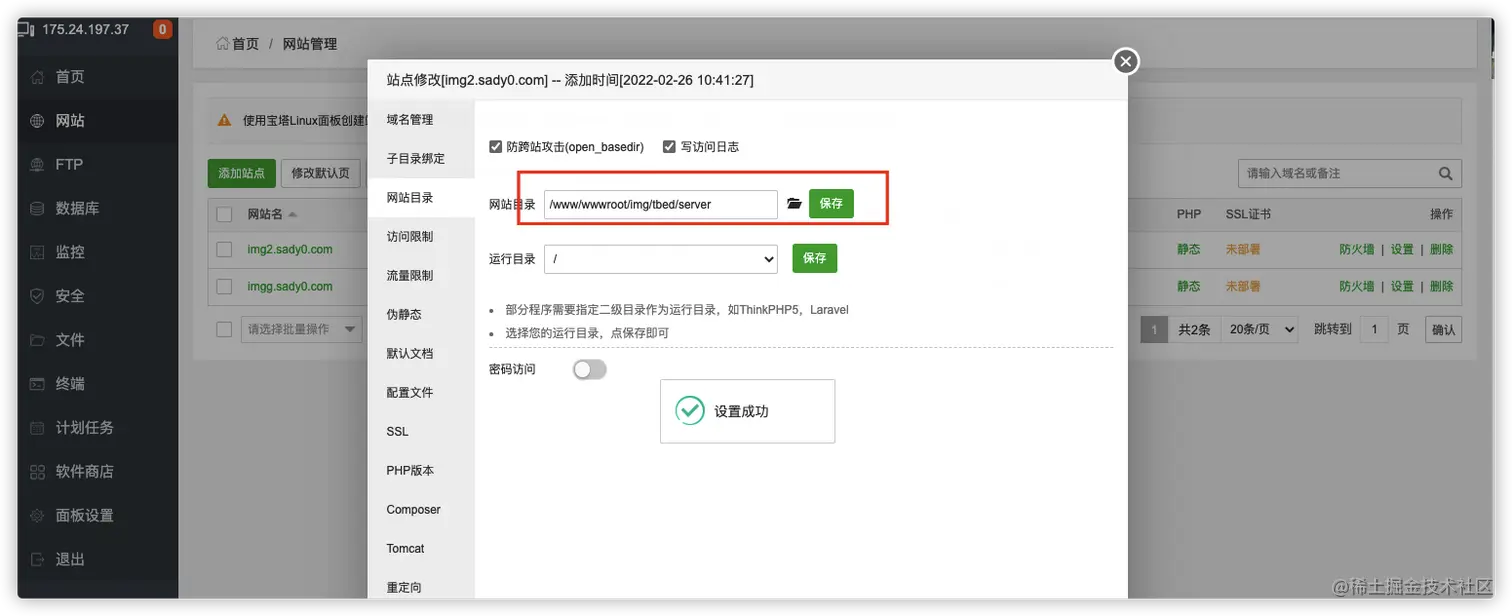Open the 请选择批量操作 dropdown
This screenshot has width=1512, height=616.
pos(301,329)
